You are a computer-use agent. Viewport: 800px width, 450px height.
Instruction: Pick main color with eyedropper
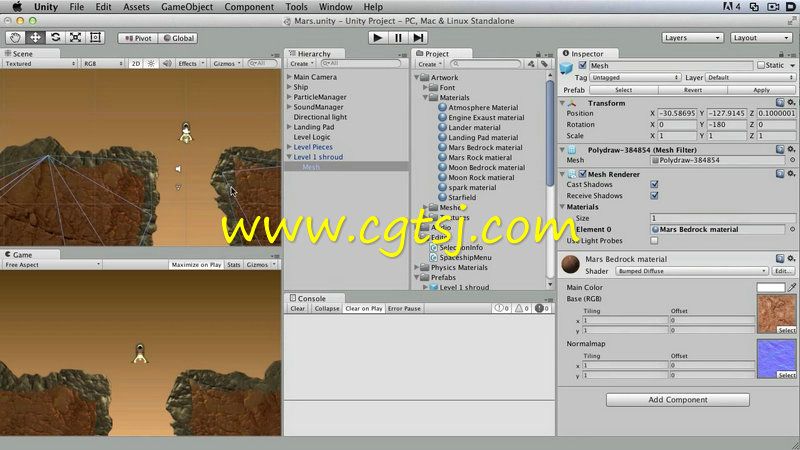coord(791,288)
